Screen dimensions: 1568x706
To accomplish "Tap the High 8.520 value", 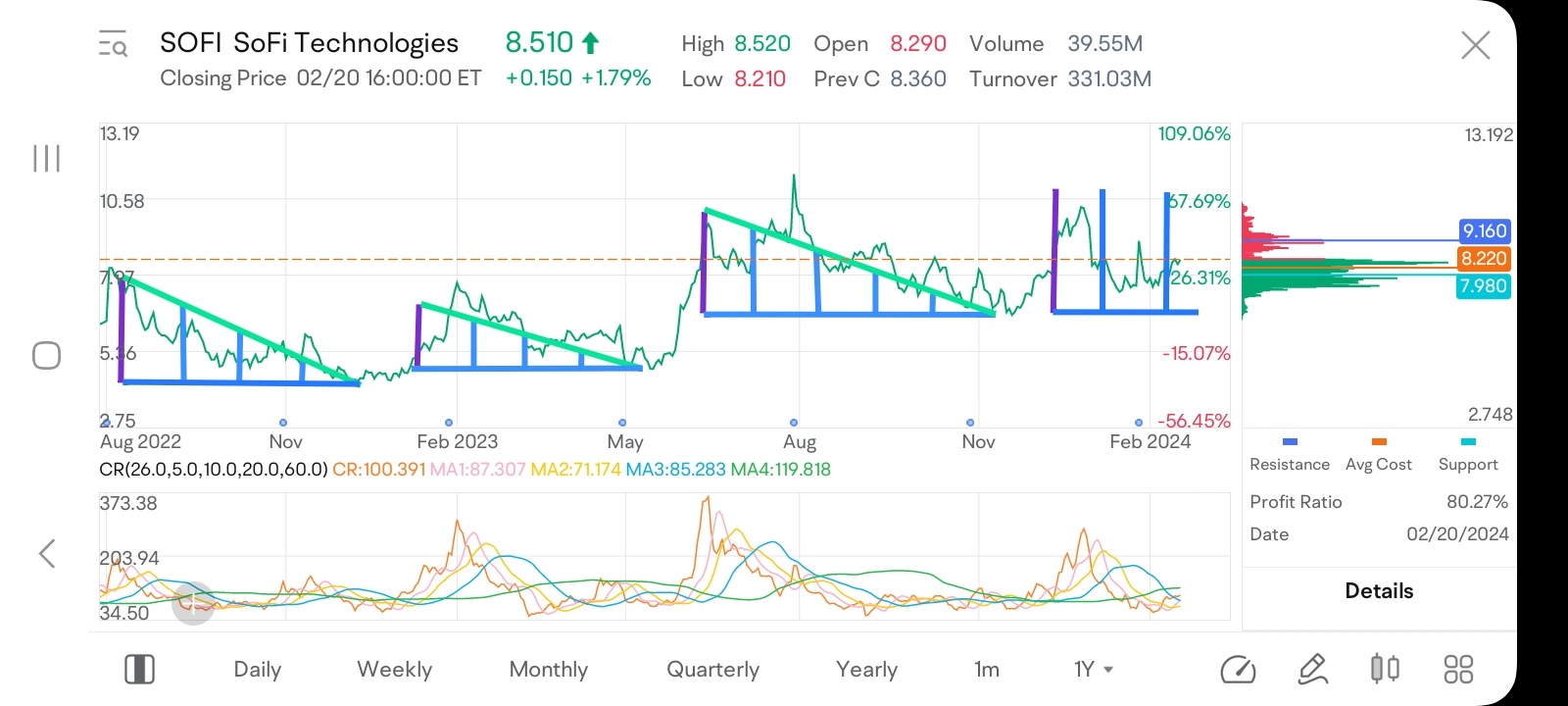I will point(762,44).
